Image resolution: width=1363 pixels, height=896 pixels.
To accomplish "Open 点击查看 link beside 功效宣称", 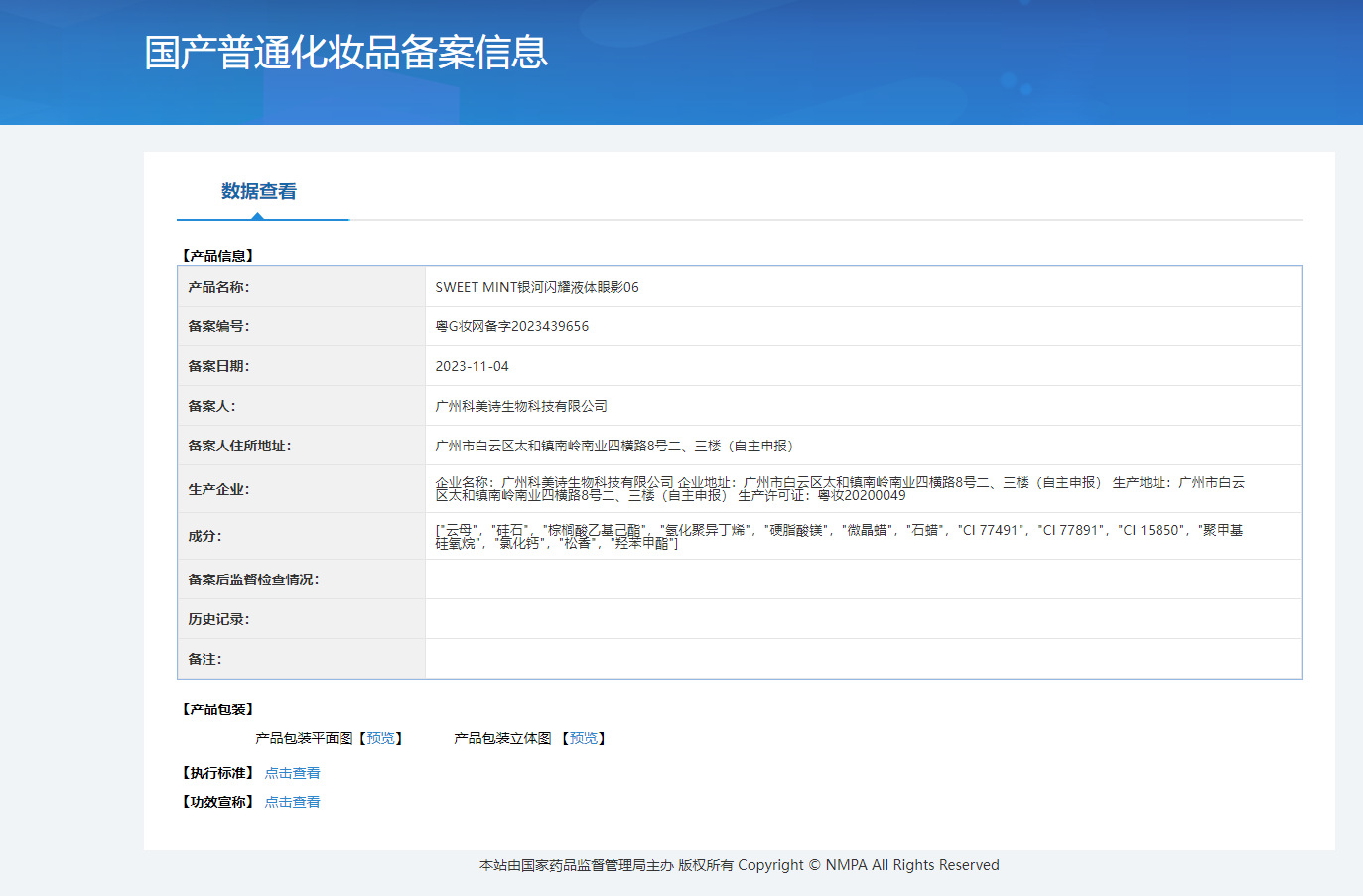I will click(x=292, y=802).
